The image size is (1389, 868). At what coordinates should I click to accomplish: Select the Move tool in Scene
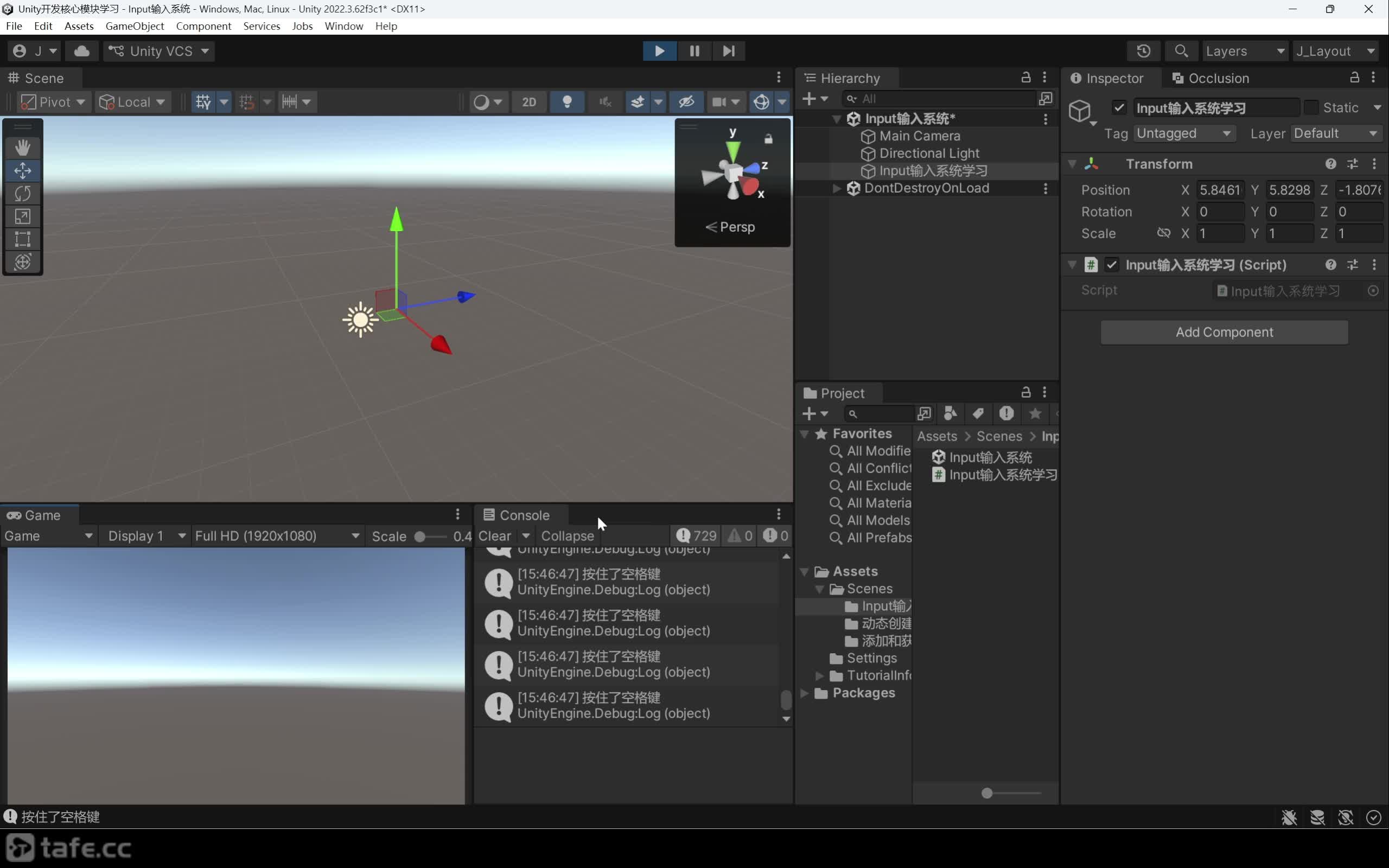point(22,170)
